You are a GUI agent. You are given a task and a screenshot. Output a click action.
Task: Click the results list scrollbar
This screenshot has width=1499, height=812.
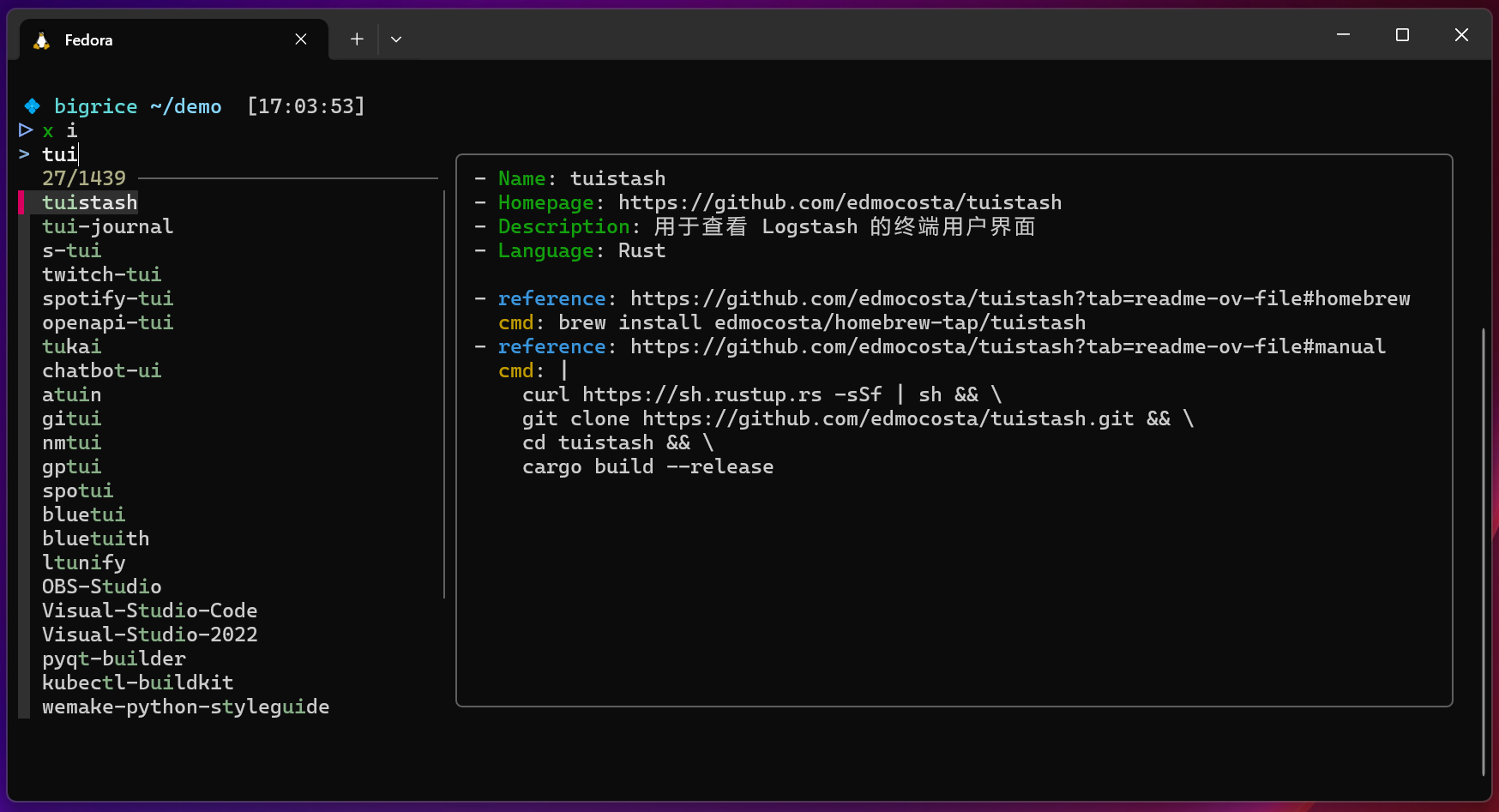point(444,394)
